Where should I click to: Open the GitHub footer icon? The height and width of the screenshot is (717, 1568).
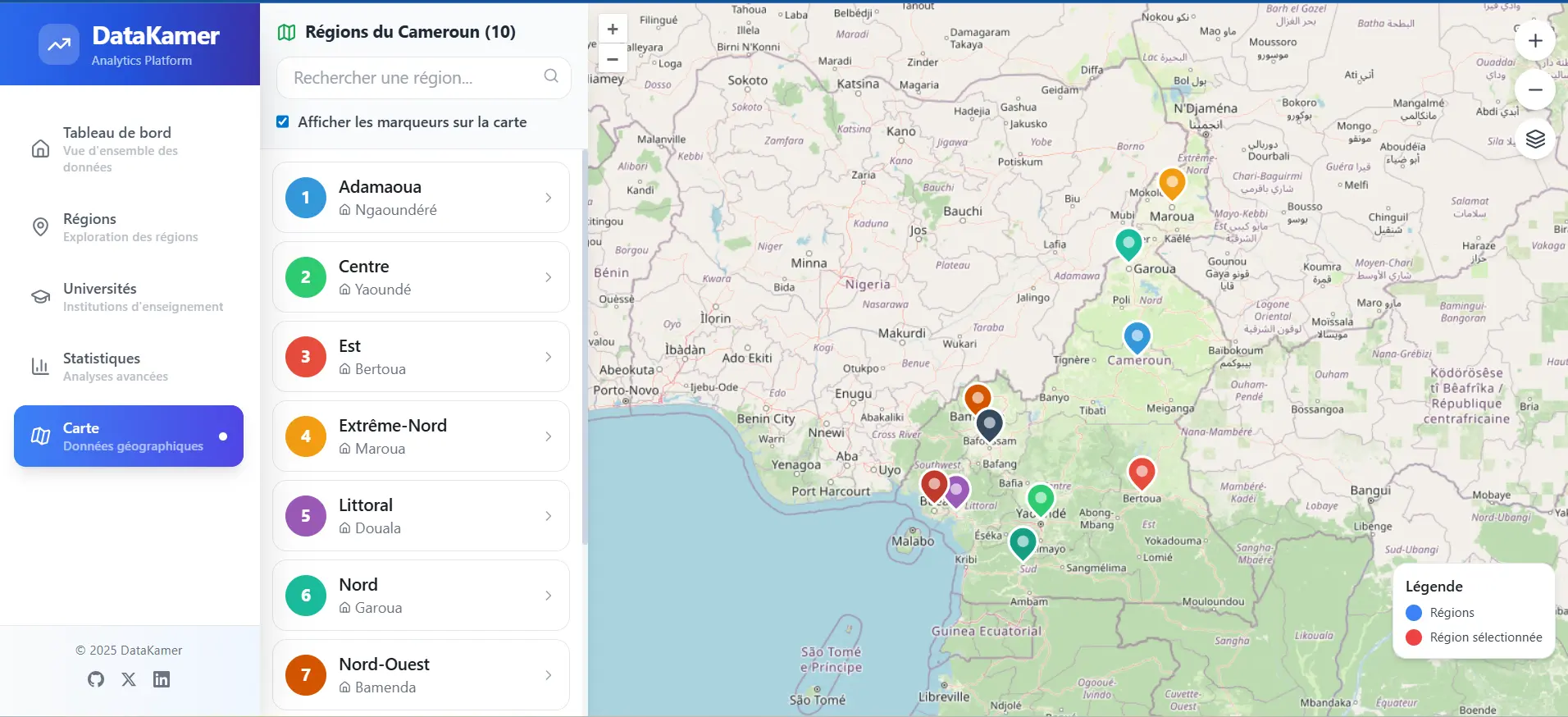pyautogui.click(x=96, y=679)
